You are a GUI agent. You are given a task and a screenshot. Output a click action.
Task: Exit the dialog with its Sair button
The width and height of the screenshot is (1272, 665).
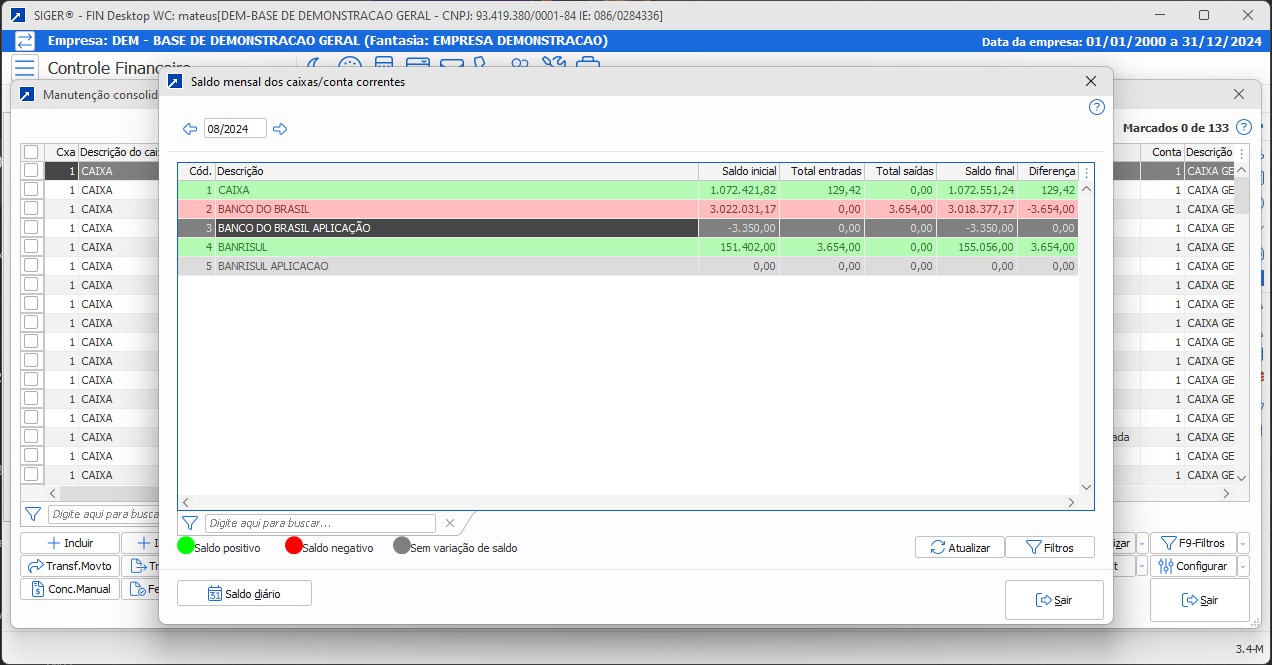pyautogui.click(x=1054, y=600)
